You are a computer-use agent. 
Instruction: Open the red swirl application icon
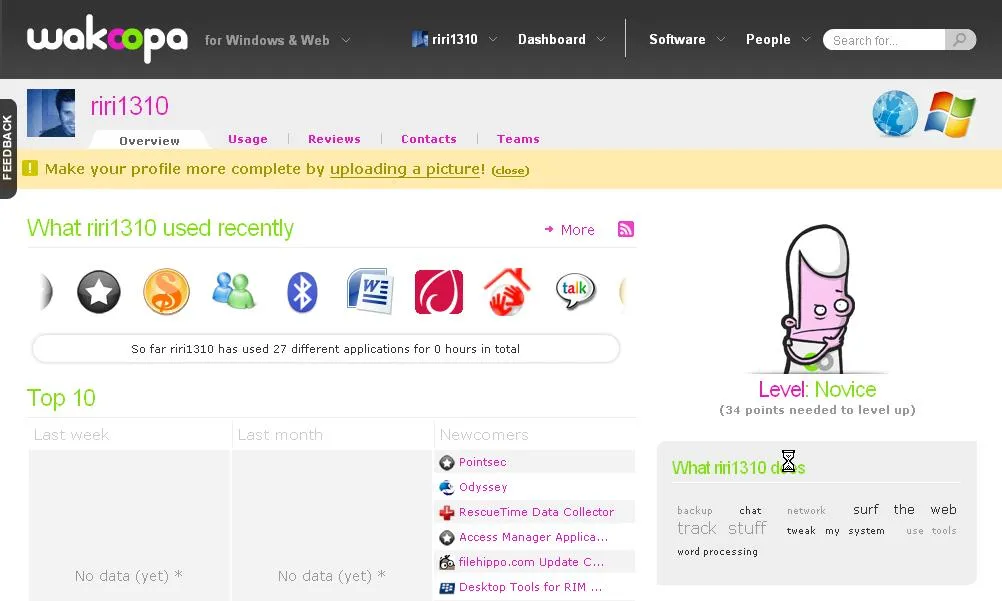[x=438, y=292]
